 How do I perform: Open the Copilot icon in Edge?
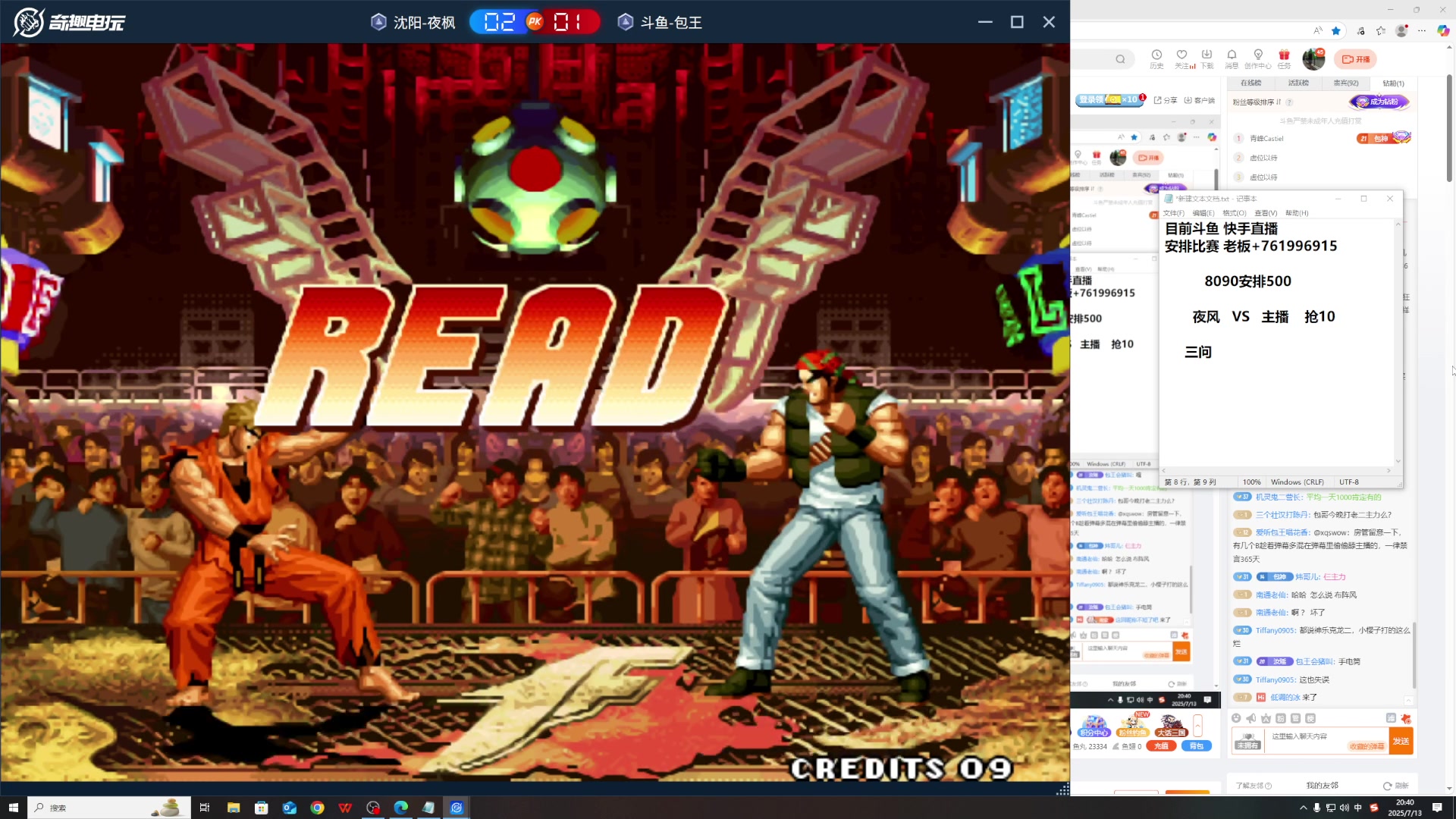(x=1443, y=30)
